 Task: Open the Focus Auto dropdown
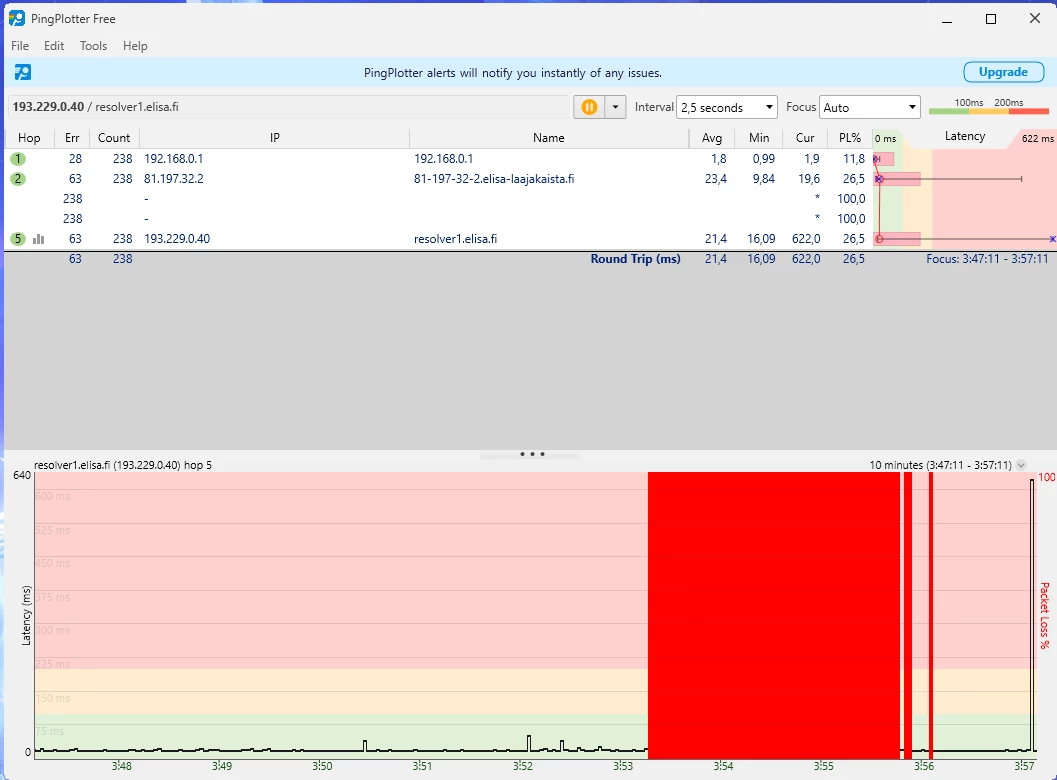(870, 107)
